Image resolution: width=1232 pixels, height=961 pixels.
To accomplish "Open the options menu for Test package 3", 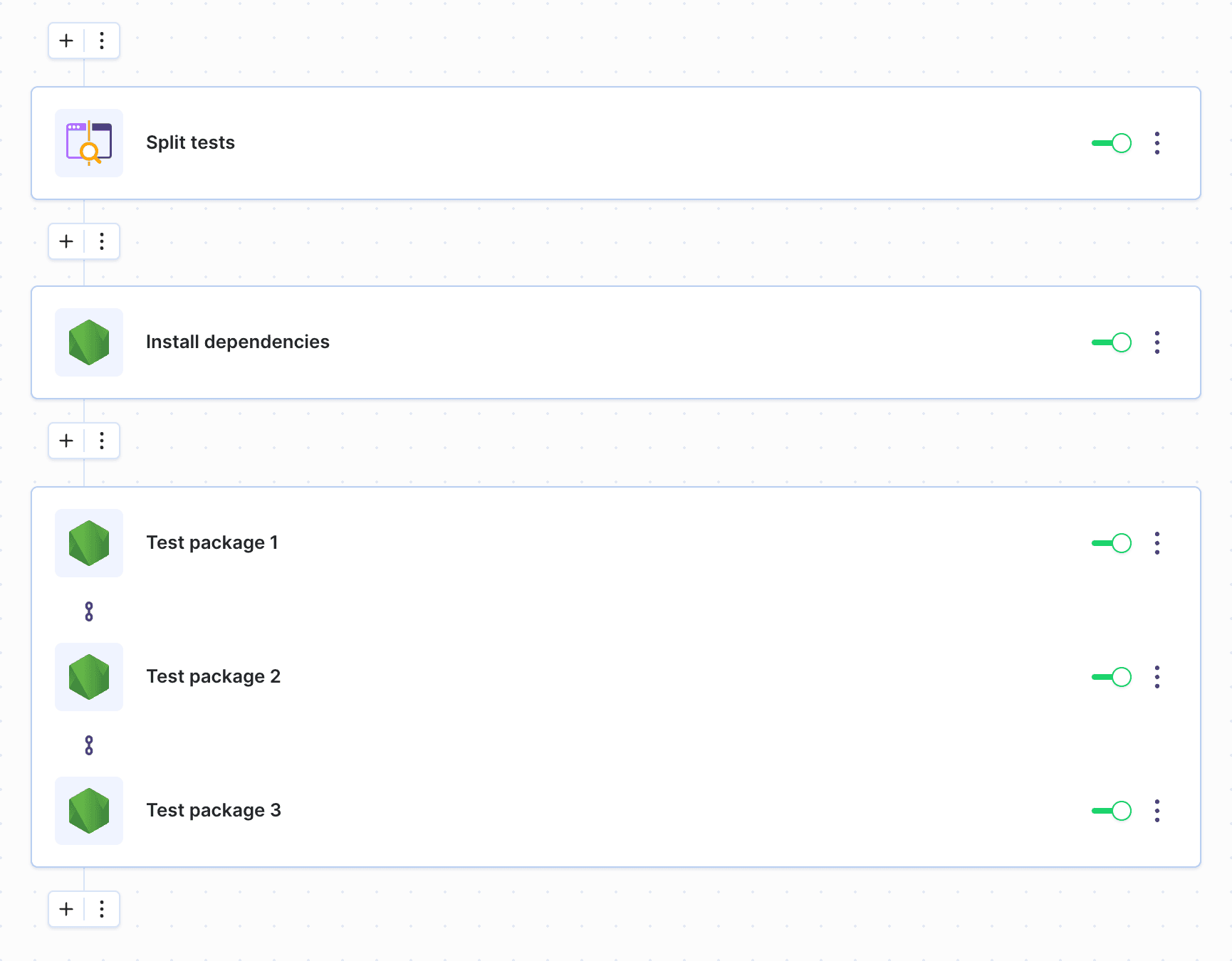I will pos(1157,811).
